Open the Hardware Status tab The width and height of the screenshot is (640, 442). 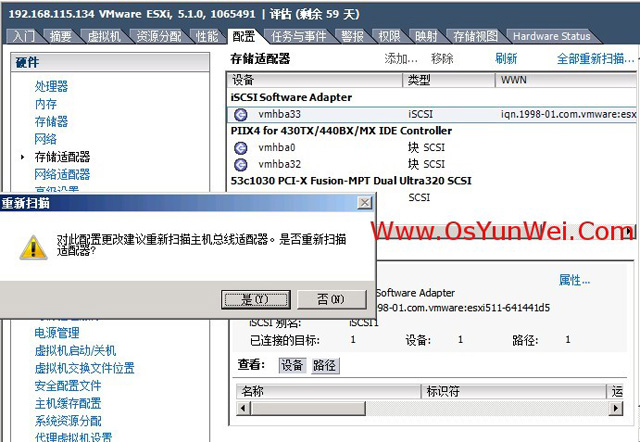coord(551,36)
